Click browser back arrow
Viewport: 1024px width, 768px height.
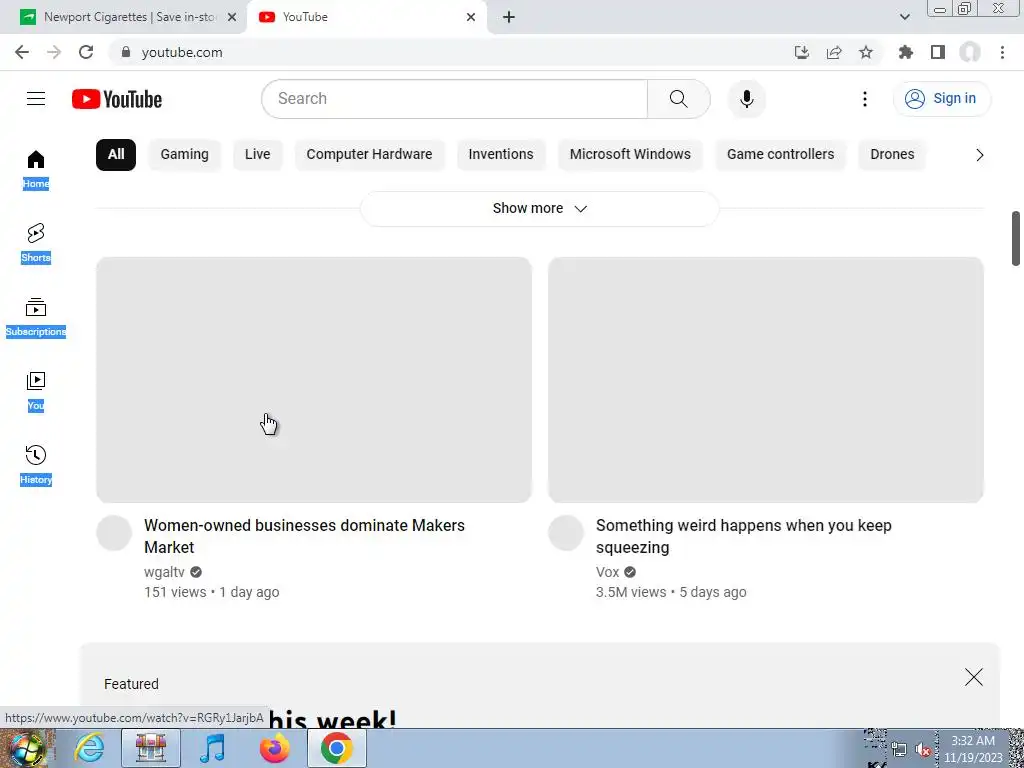pos(22,52)
